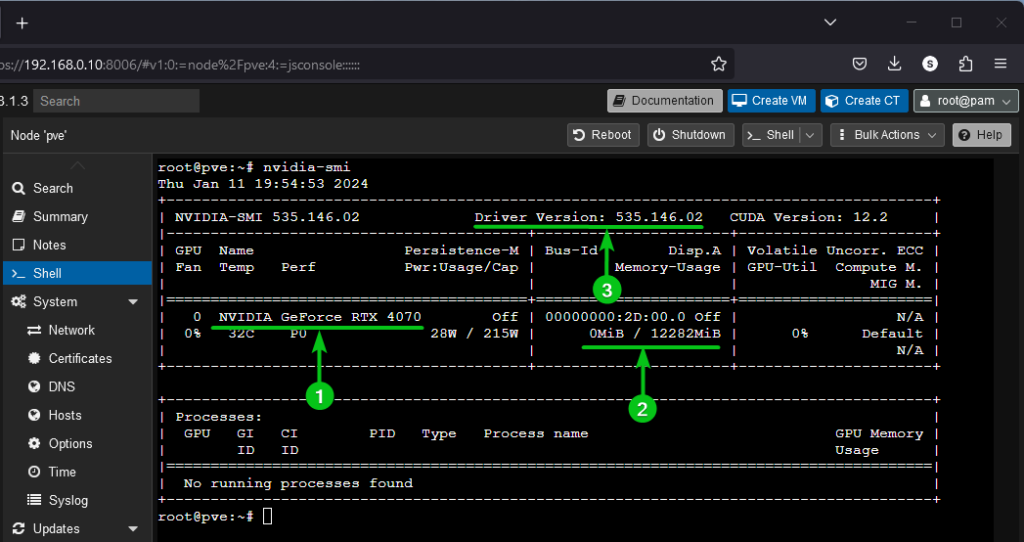Open the Firefox hamburger menu

point(1000,64)
